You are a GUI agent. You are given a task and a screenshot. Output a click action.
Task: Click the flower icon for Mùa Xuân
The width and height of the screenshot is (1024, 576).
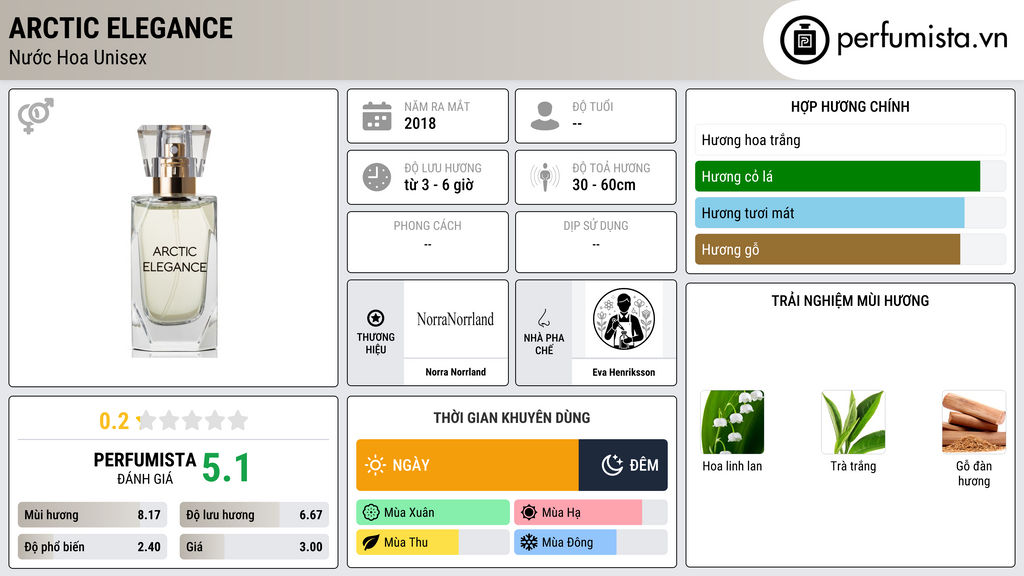pyautogui.click(x=371, y=513)
